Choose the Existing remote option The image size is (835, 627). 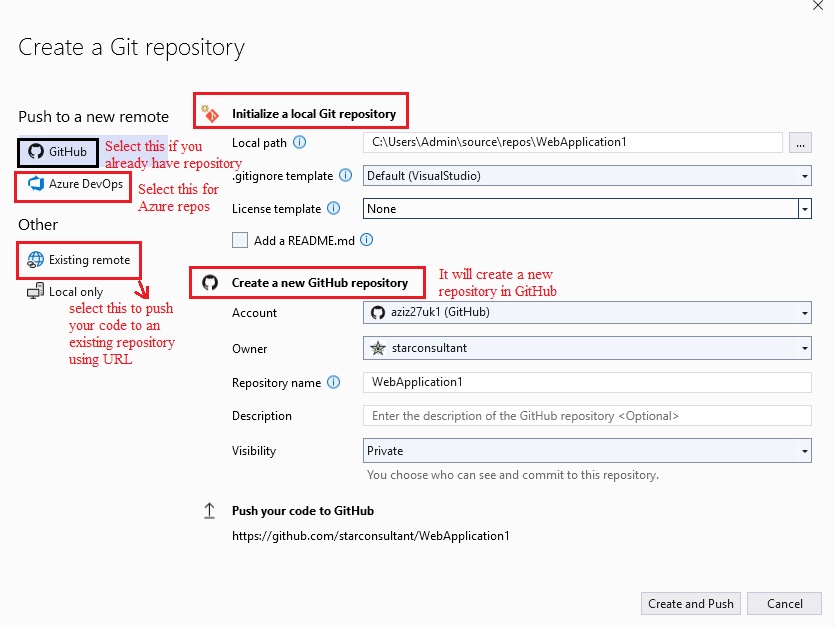pyautogui.click(x=79, y=260)
